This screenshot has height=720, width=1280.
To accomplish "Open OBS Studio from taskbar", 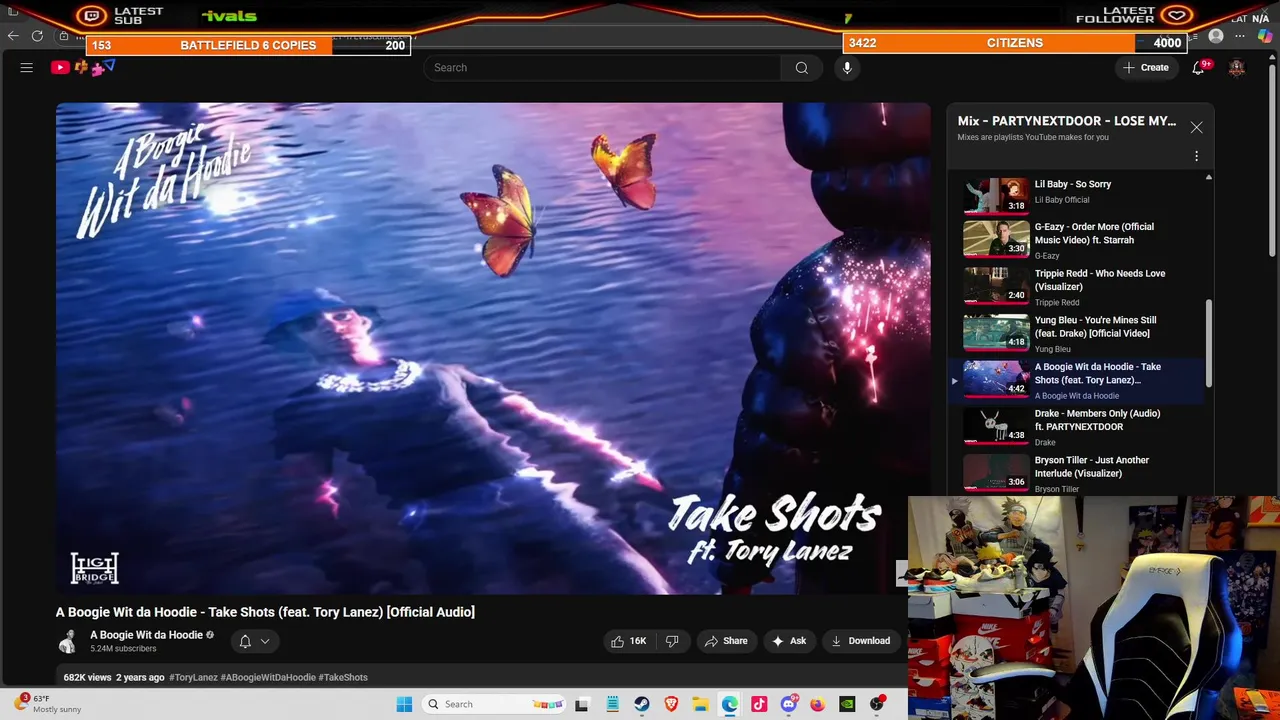I will click(x=877, y=704).
